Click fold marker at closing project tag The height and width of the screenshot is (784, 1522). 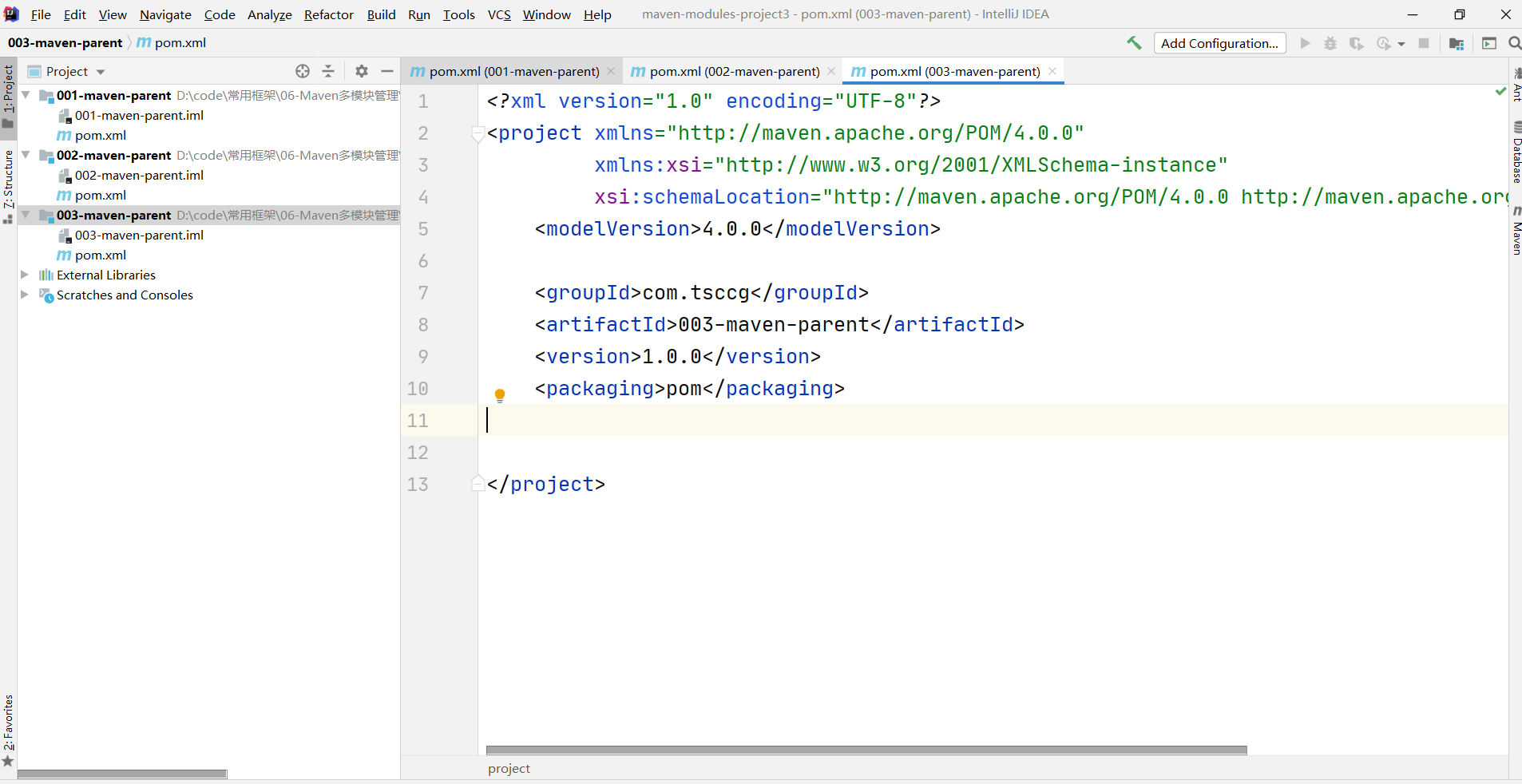click(478, 484)
